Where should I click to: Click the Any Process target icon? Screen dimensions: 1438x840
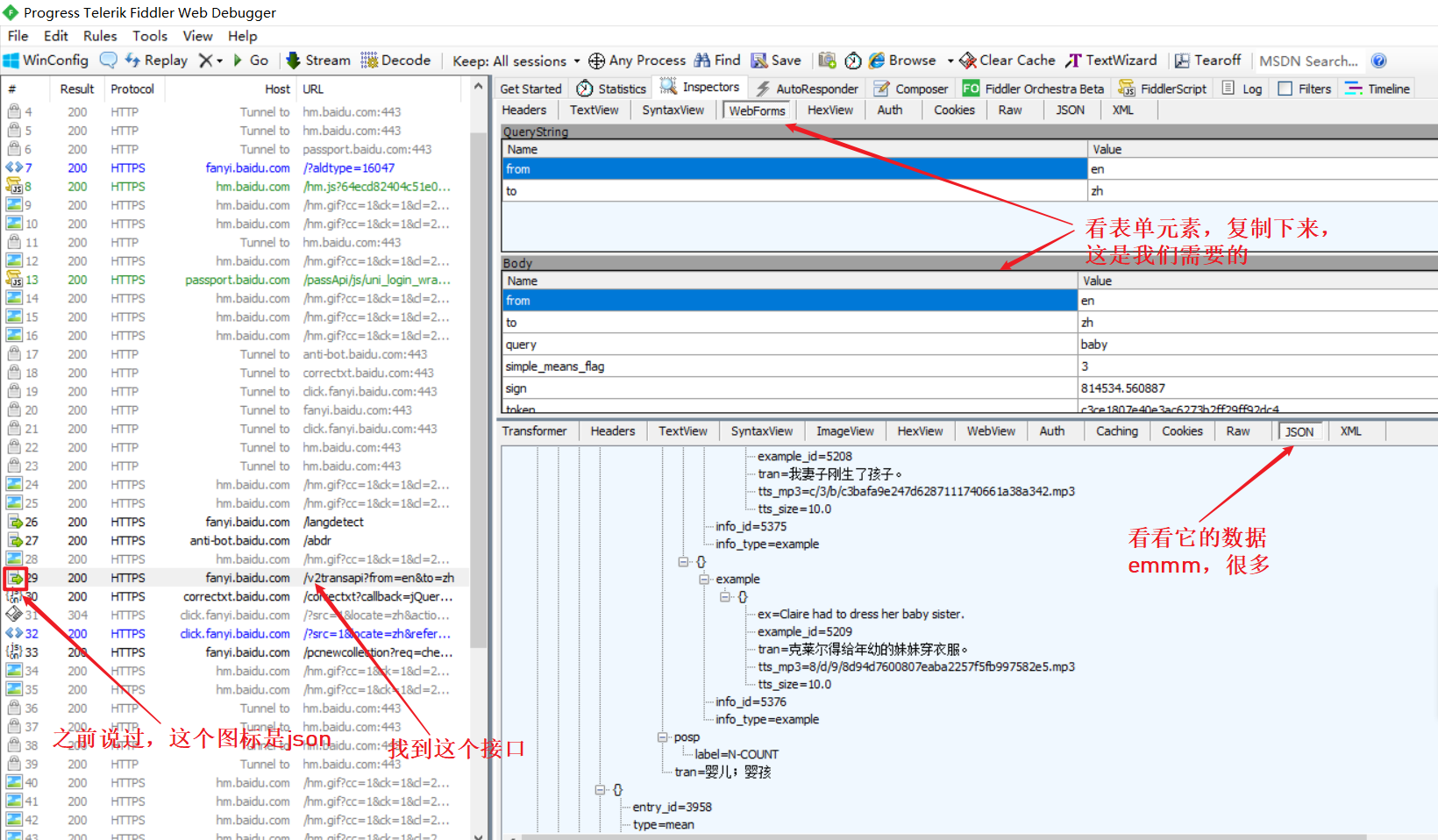(x=597, y=61)
